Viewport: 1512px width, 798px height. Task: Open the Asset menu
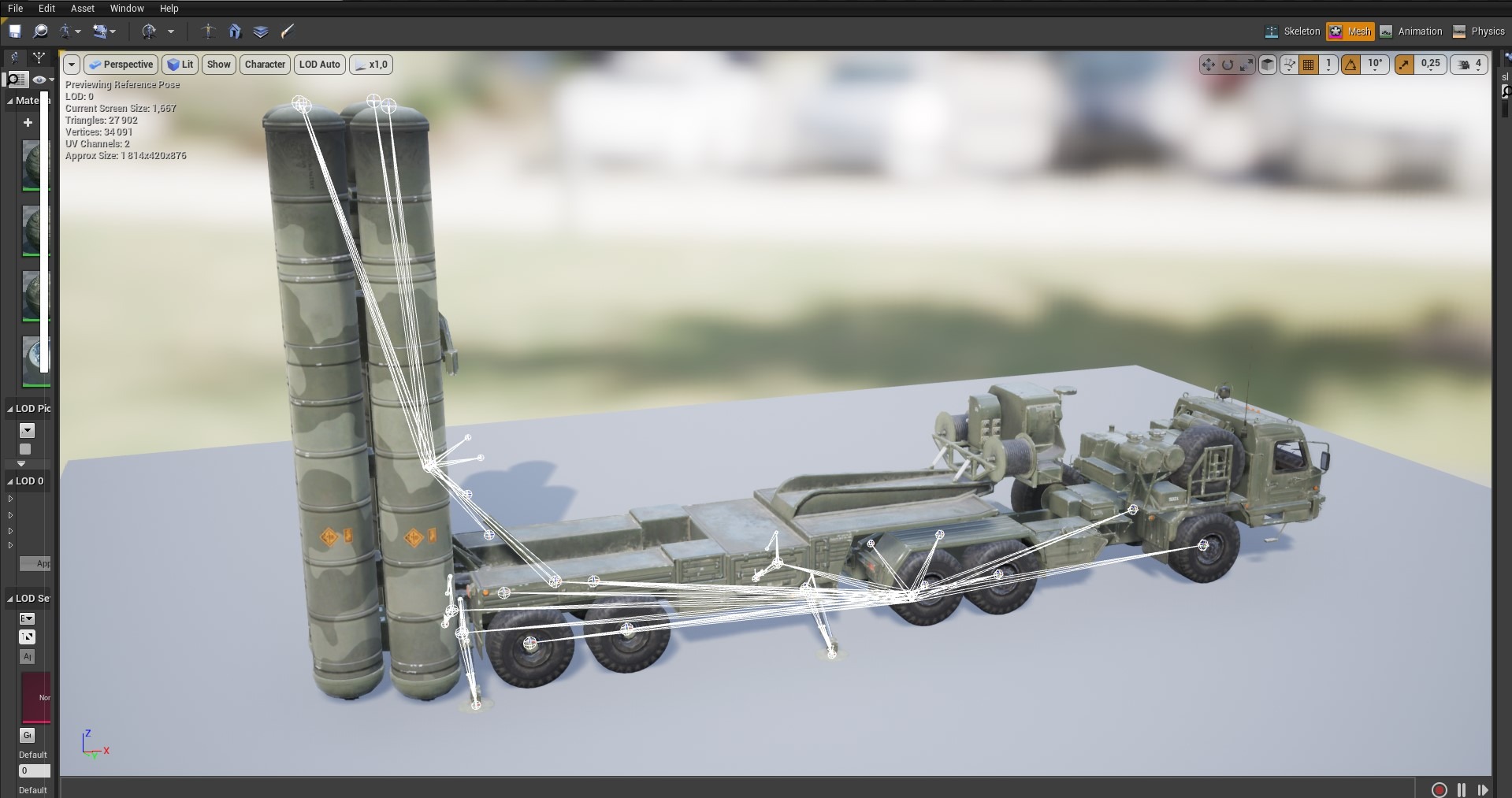click(x=83, y=8)
